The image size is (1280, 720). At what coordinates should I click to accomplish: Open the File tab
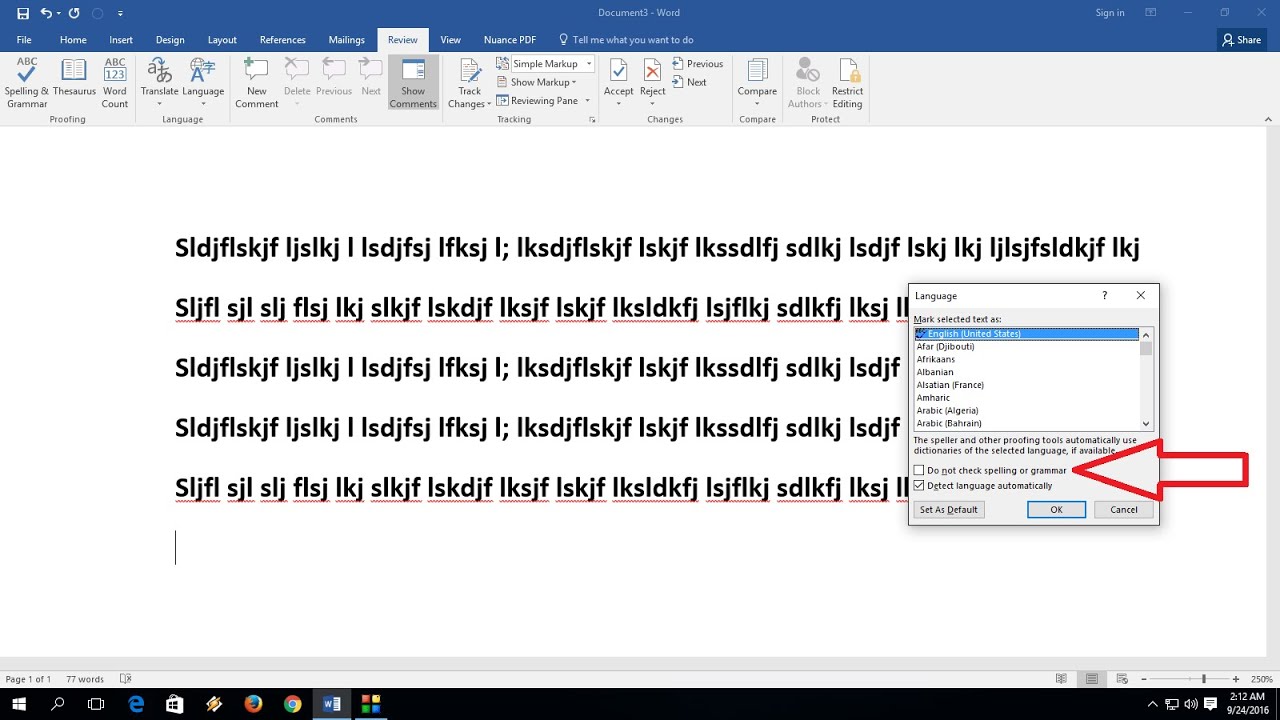[24, 40]
